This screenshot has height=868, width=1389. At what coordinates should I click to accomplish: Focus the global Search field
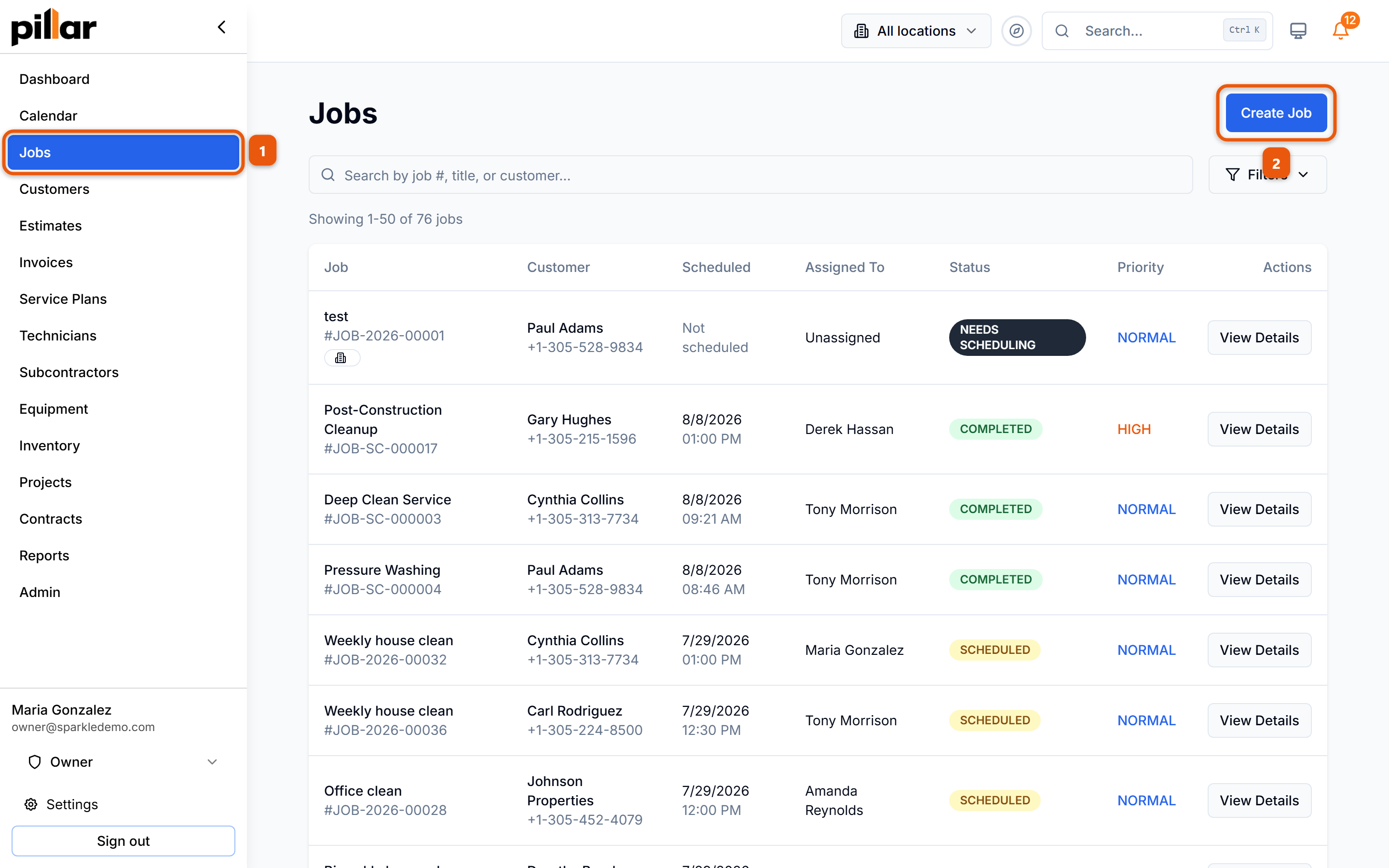click(1157, 31)
